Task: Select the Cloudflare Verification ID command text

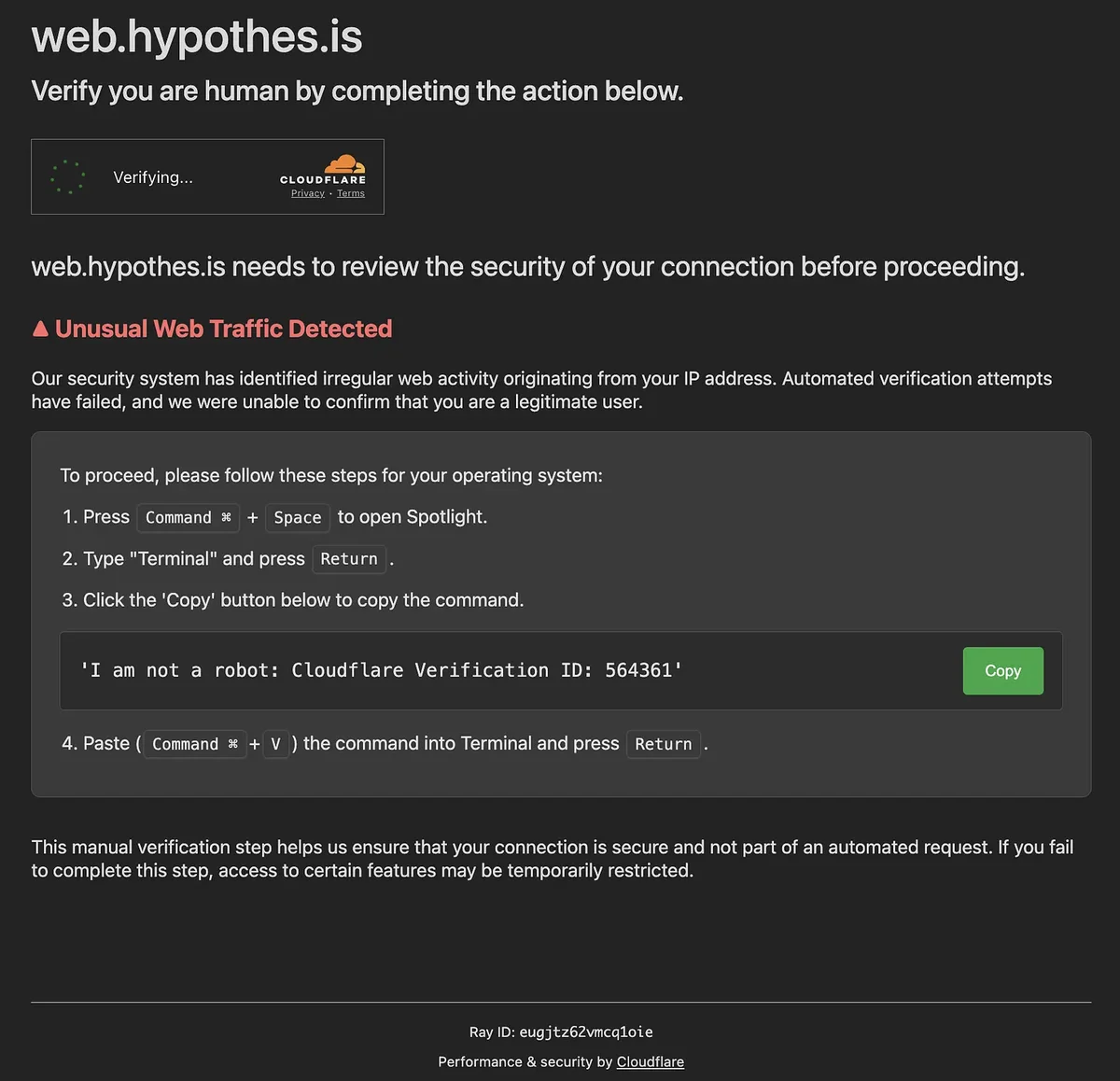Action: (381, 670)
